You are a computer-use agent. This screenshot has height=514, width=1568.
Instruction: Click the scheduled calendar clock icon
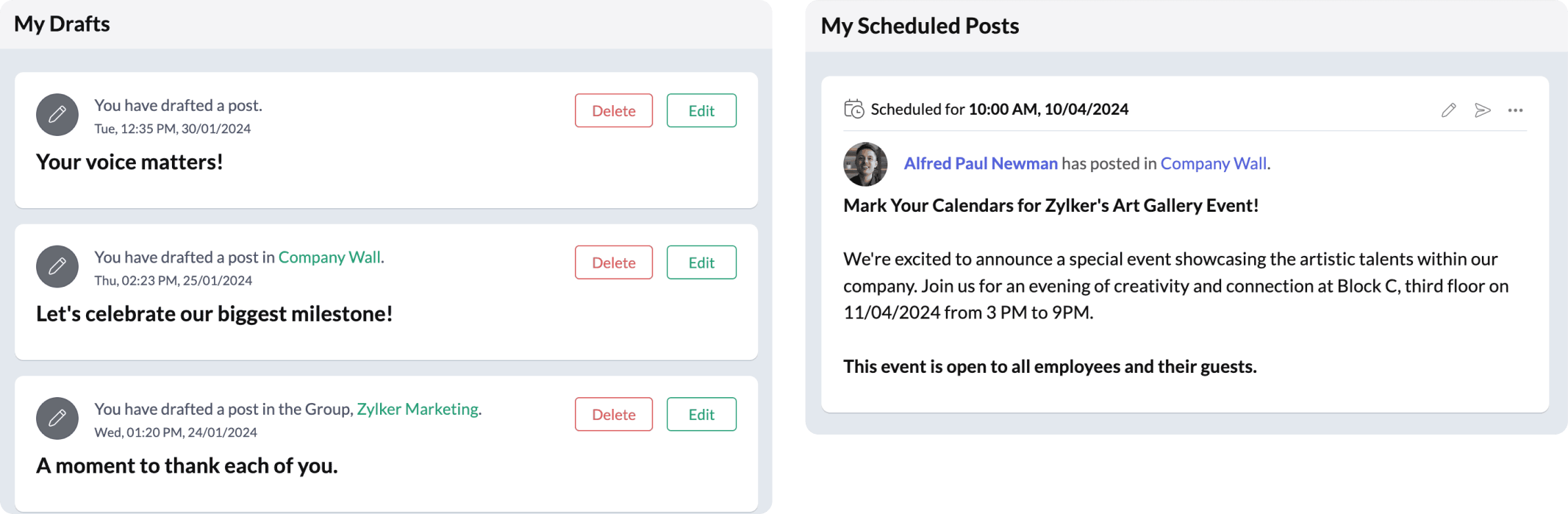coord(853,110)
